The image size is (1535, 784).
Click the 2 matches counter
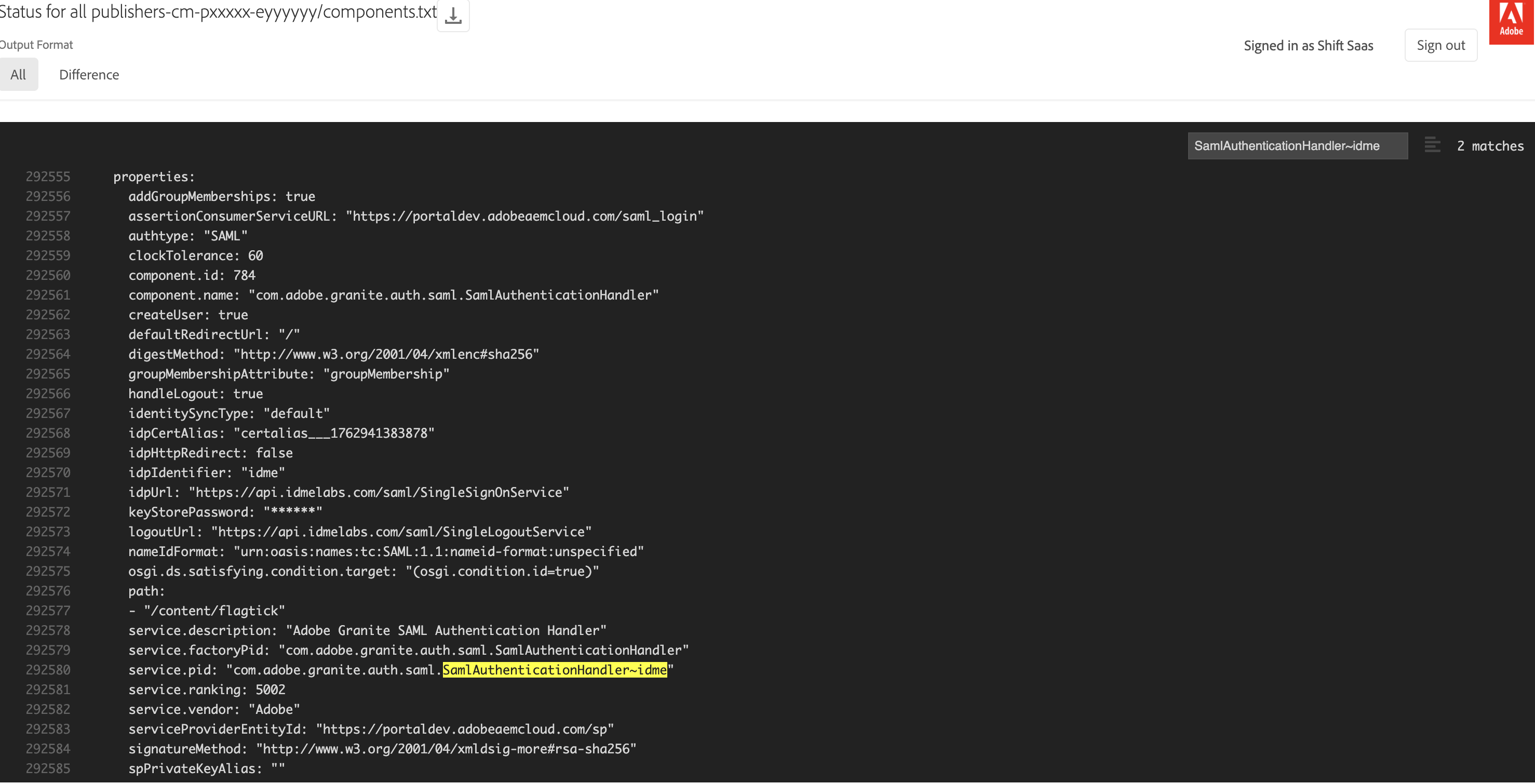[x=1490, y=146]
